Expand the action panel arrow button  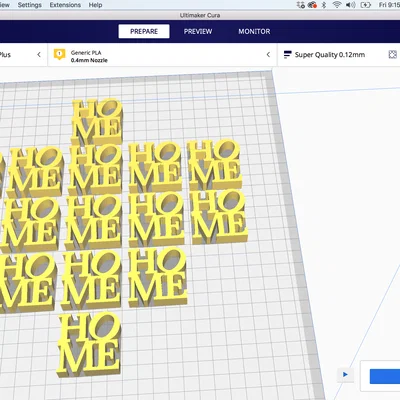pyautogui.click(x=345, y=375)
